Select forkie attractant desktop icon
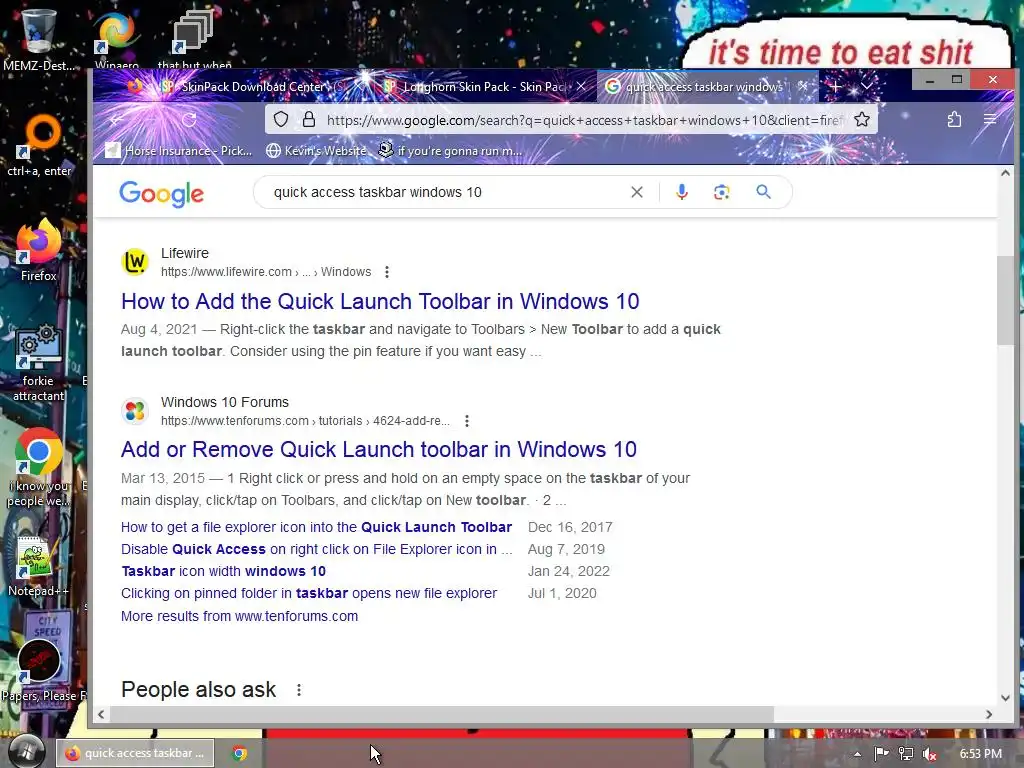1024x768 pixels. click(x=38, y=364)
